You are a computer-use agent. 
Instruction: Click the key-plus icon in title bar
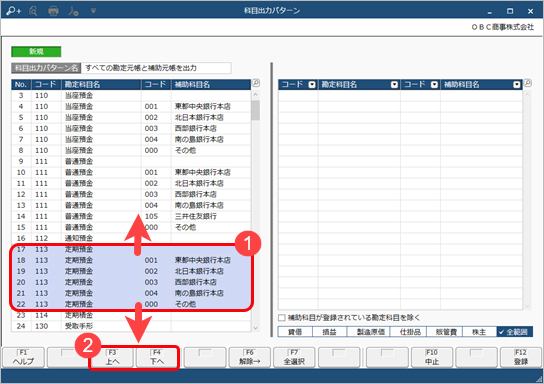pyautogui.click(x=14, y=11)
